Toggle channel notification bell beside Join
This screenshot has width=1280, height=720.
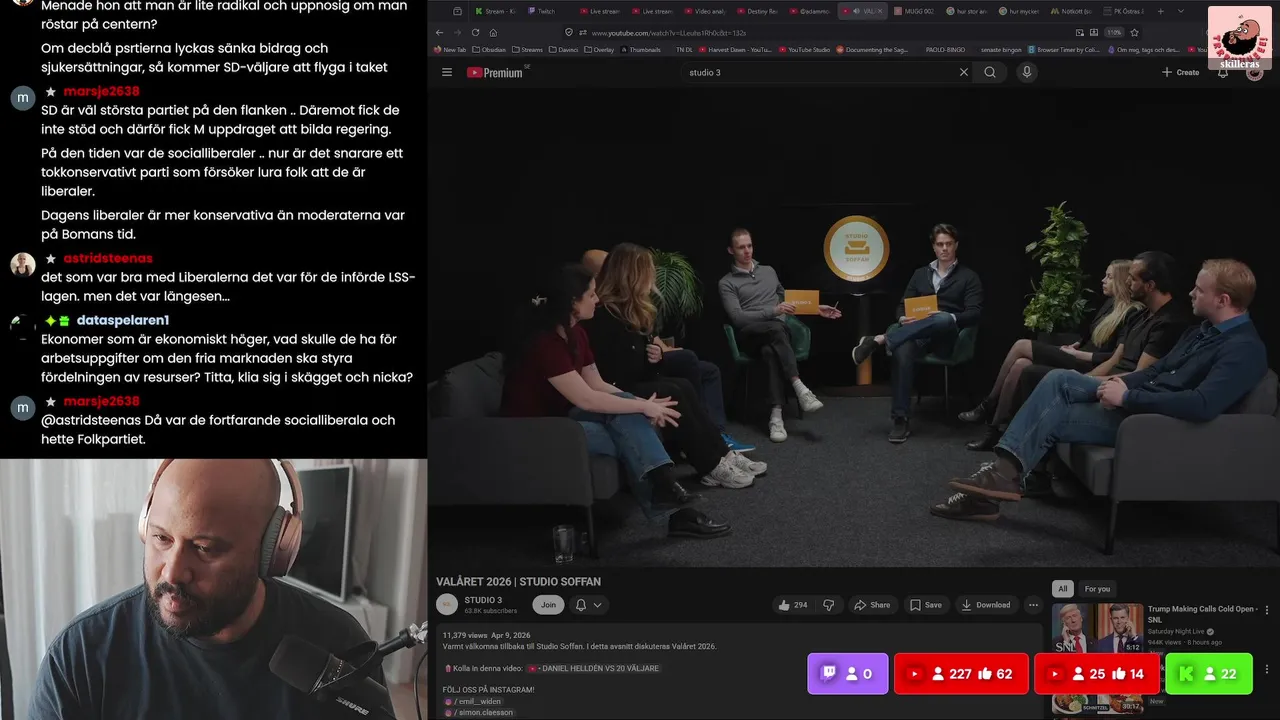(581, 605)
